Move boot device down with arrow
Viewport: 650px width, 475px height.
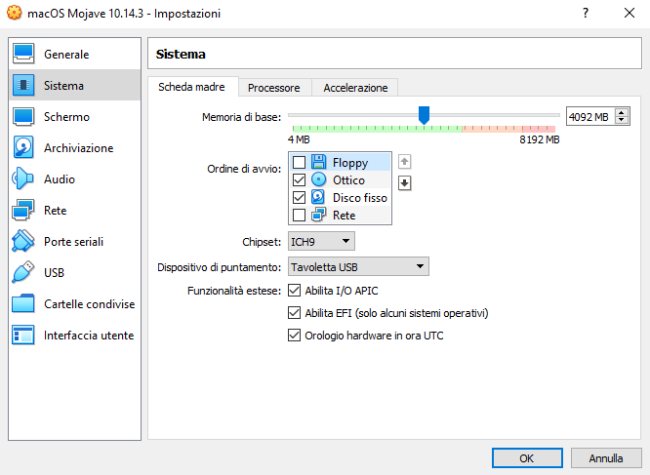click(405, 182)
